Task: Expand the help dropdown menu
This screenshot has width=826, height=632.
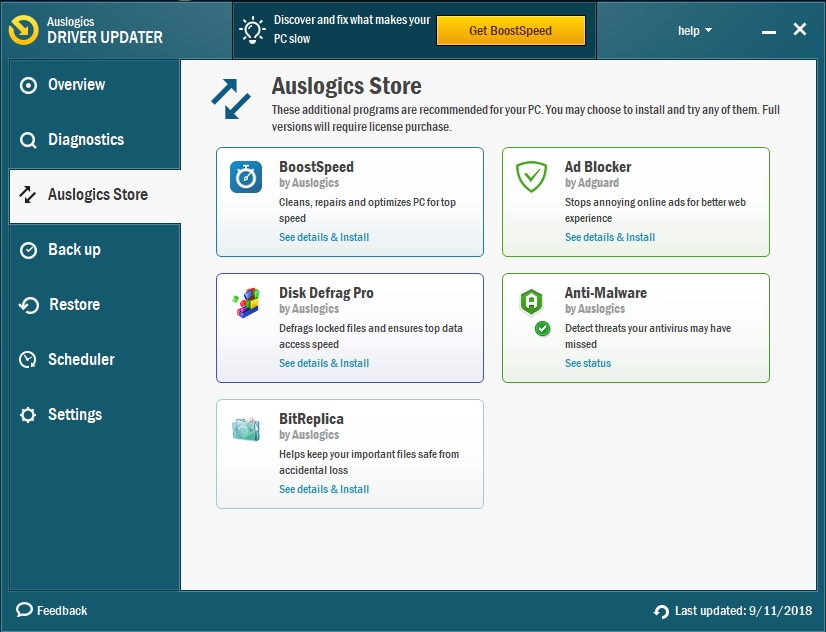Action: pyautogui.click(x=695, y=31)
